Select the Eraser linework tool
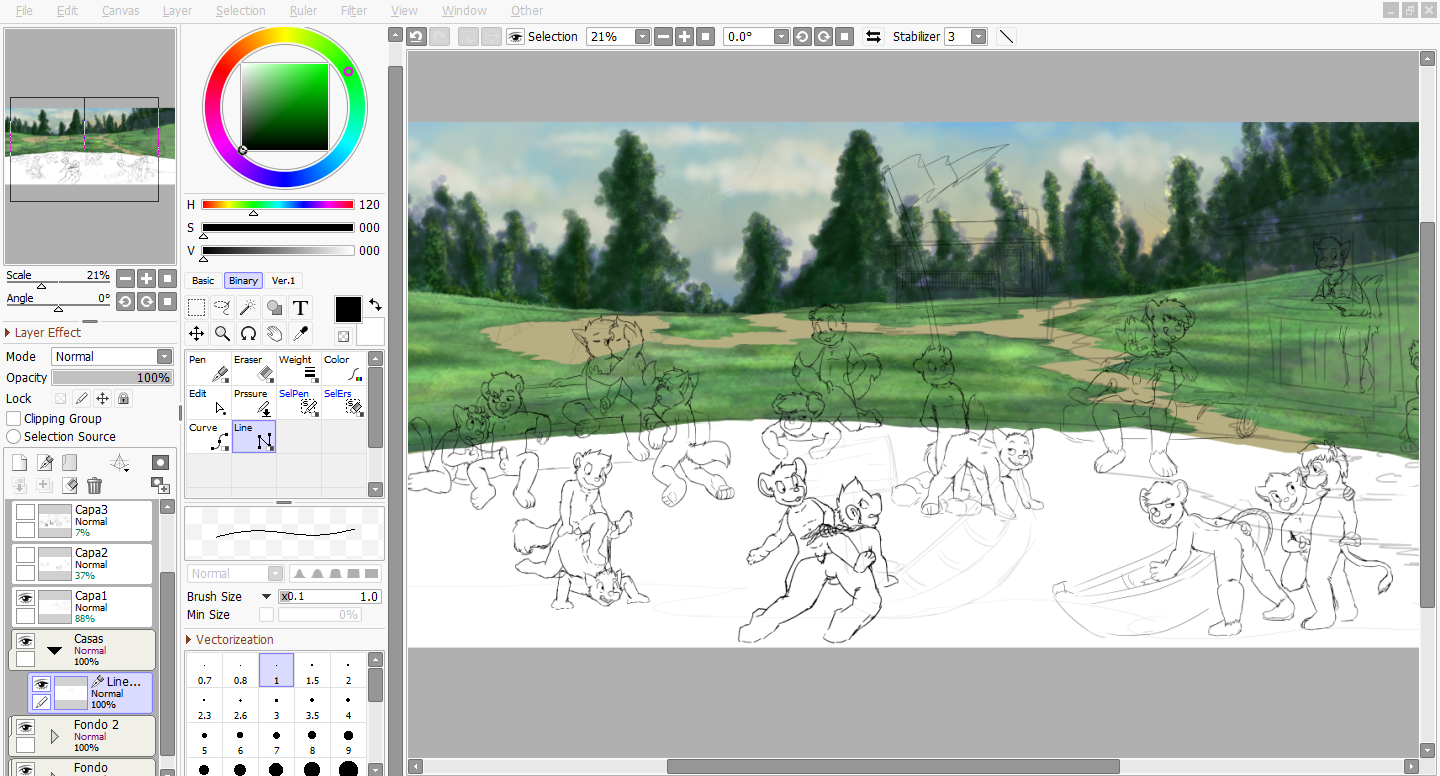This screenshot has height=776, width=1440. [x=253, y=368]
